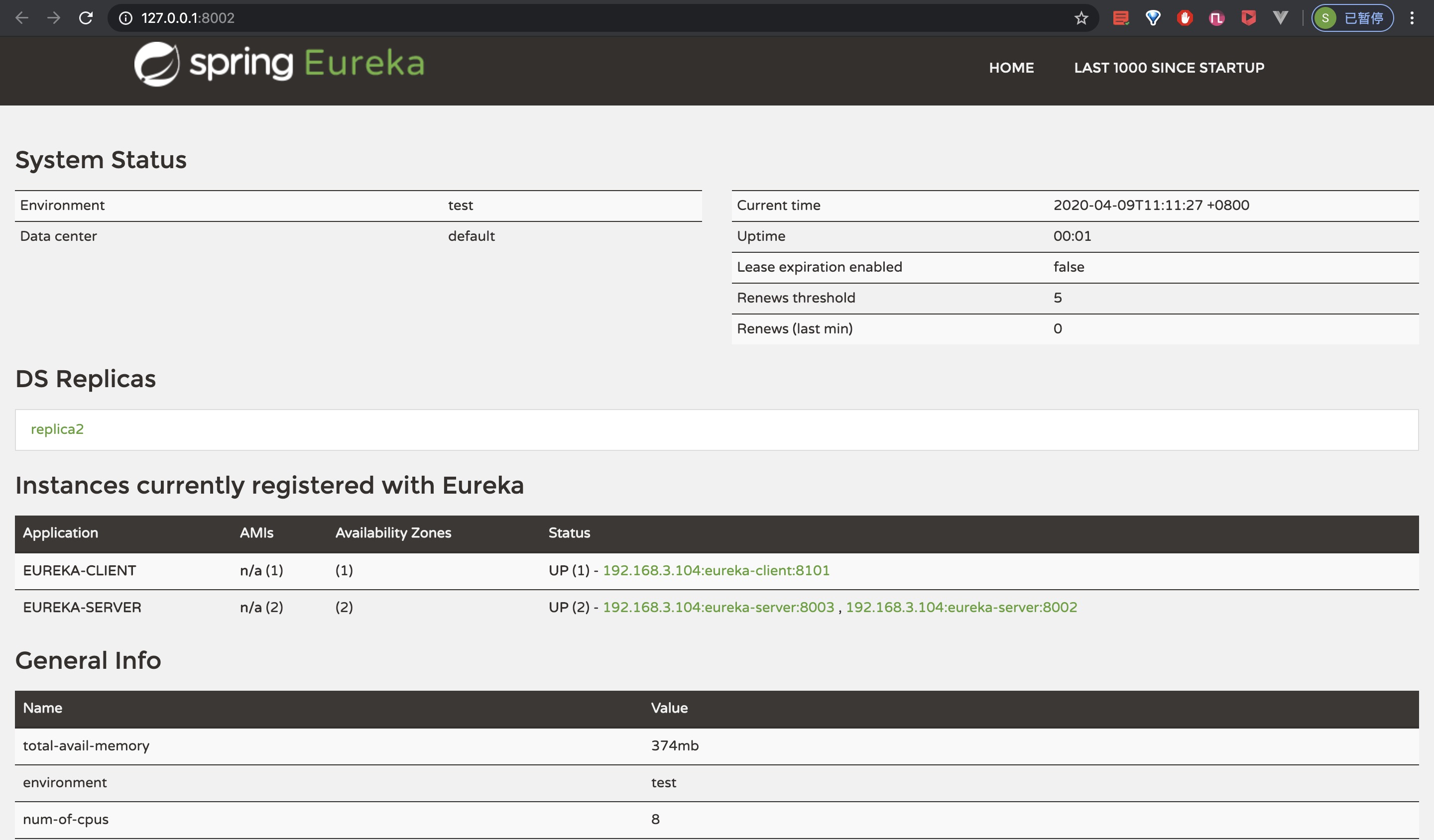Open the blue diamond extension icon

coord(1153,18)
